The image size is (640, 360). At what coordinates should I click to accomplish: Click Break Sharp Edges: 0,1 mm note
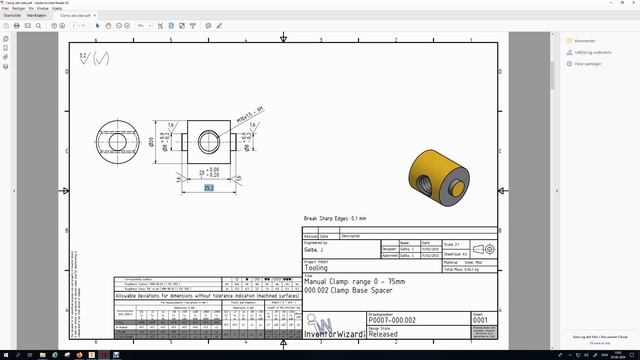coord(335,218)
